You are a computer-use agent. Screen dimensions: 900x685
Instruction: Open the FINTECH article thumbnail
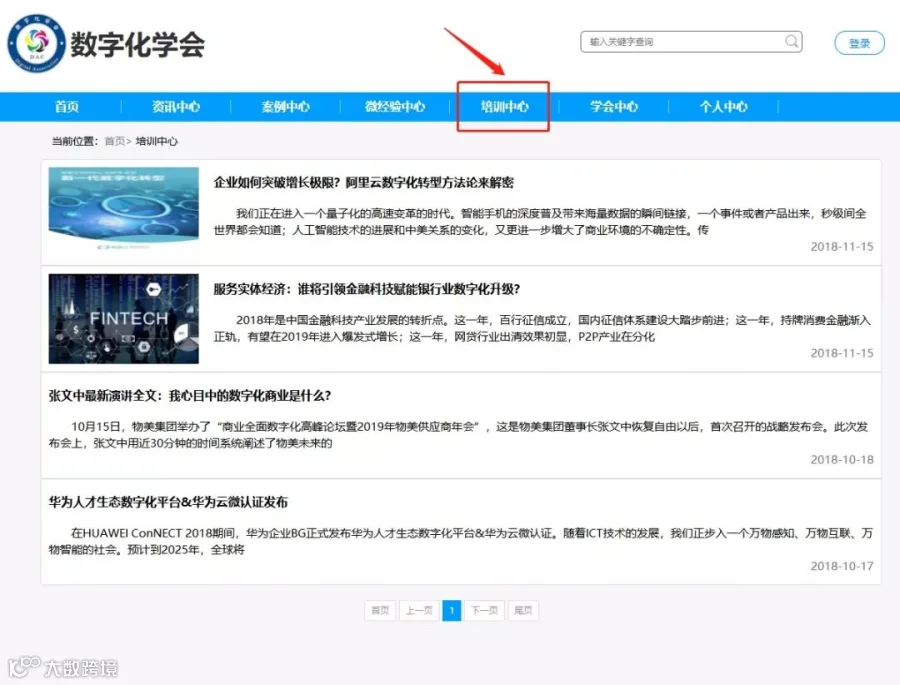coord(123,319)
